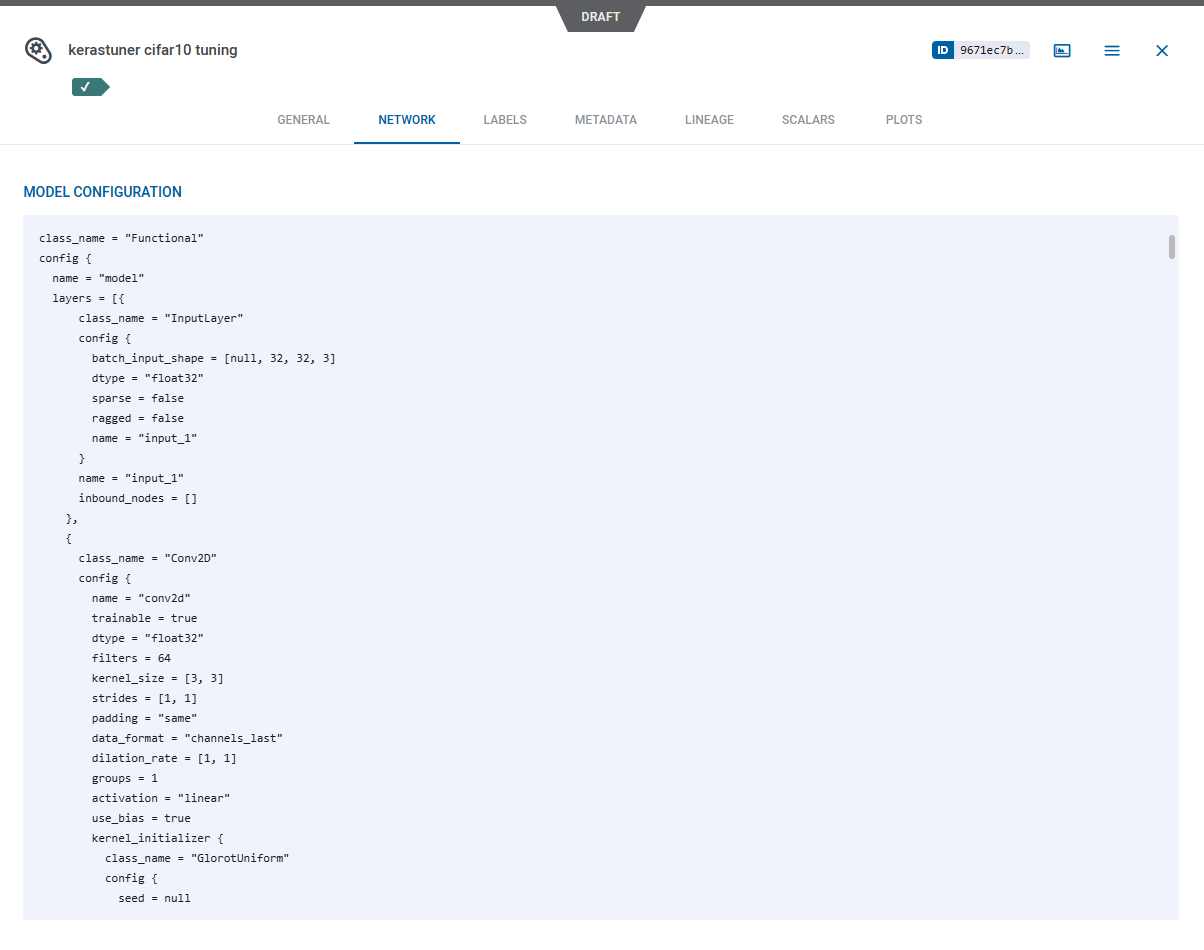Click the green checkmark tag badge

[89, 87]
